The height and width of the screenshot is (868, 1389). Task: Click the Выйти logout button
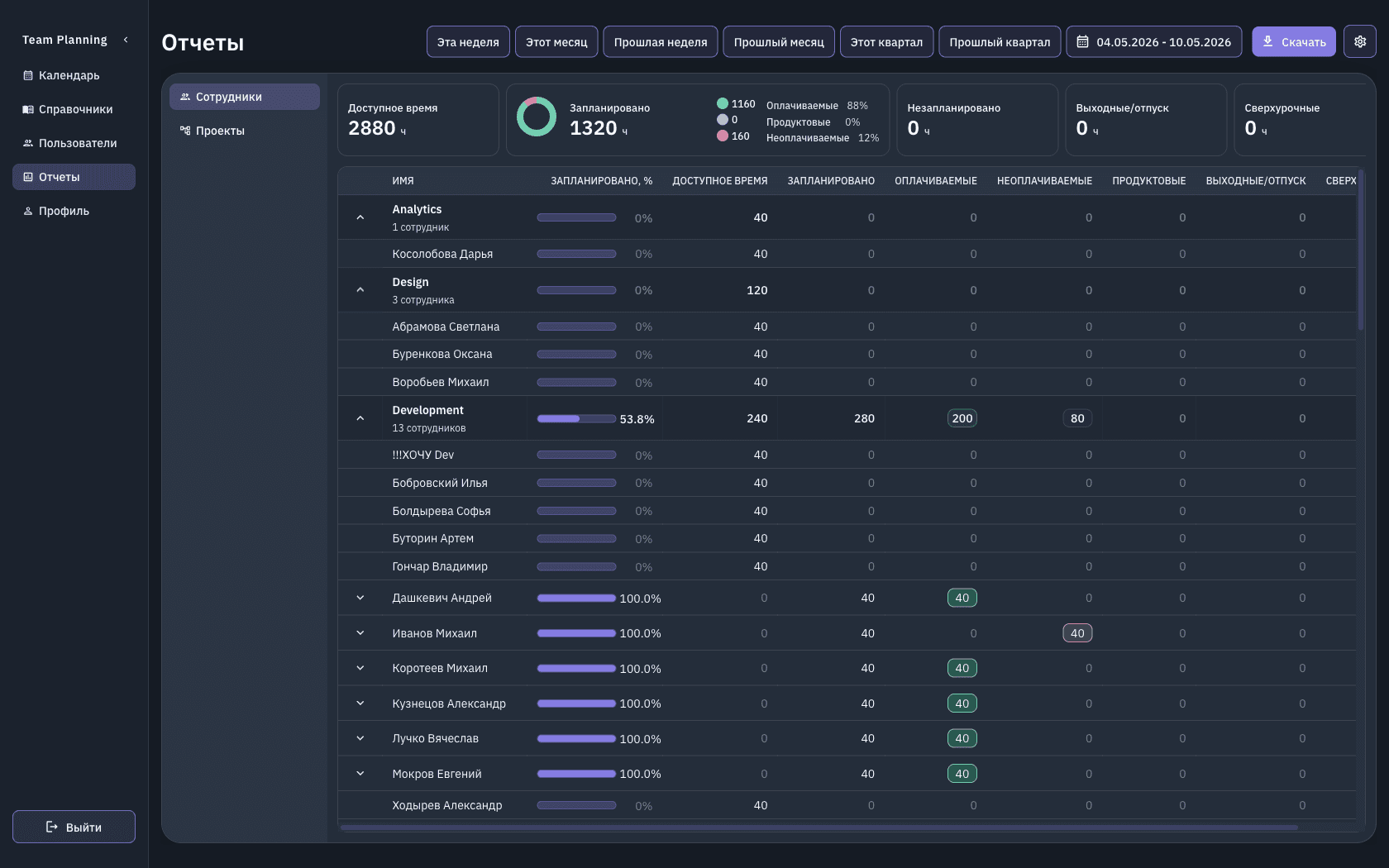[74, 827]
